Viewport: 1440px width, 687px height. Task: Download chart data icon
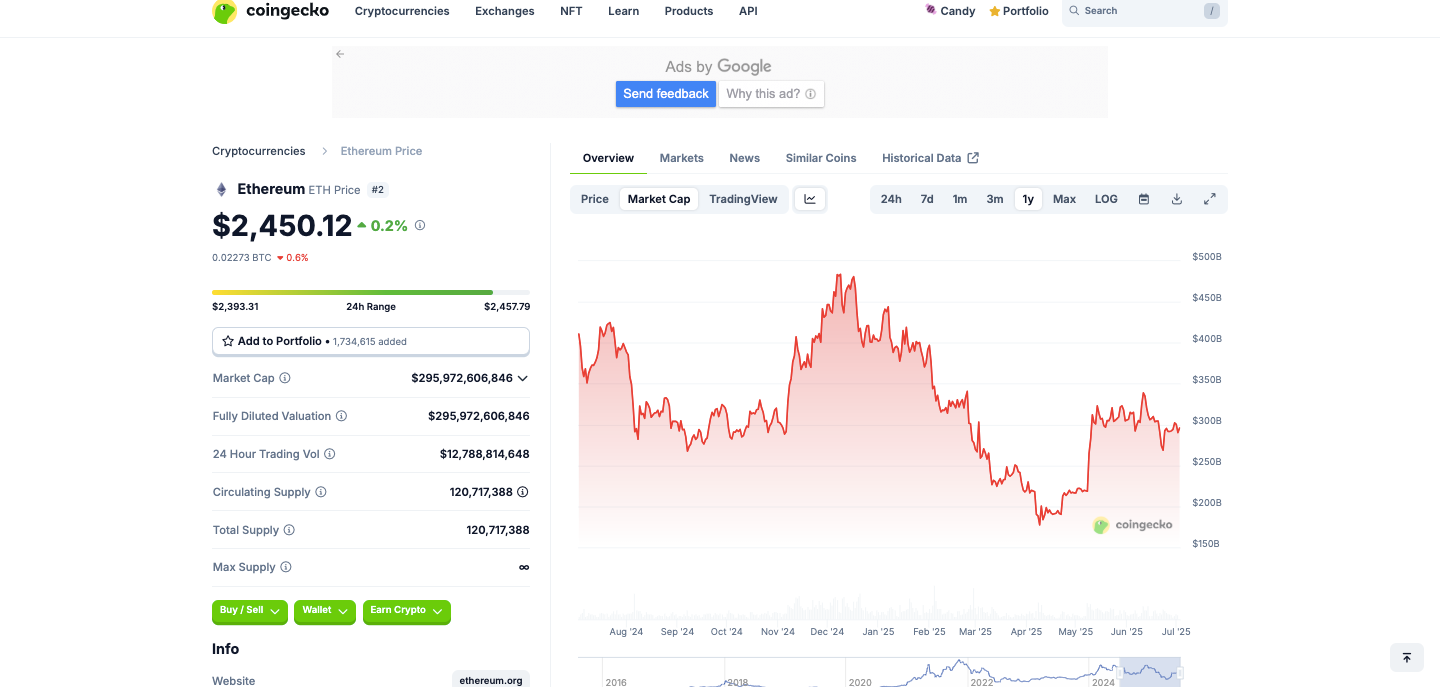1177,199
